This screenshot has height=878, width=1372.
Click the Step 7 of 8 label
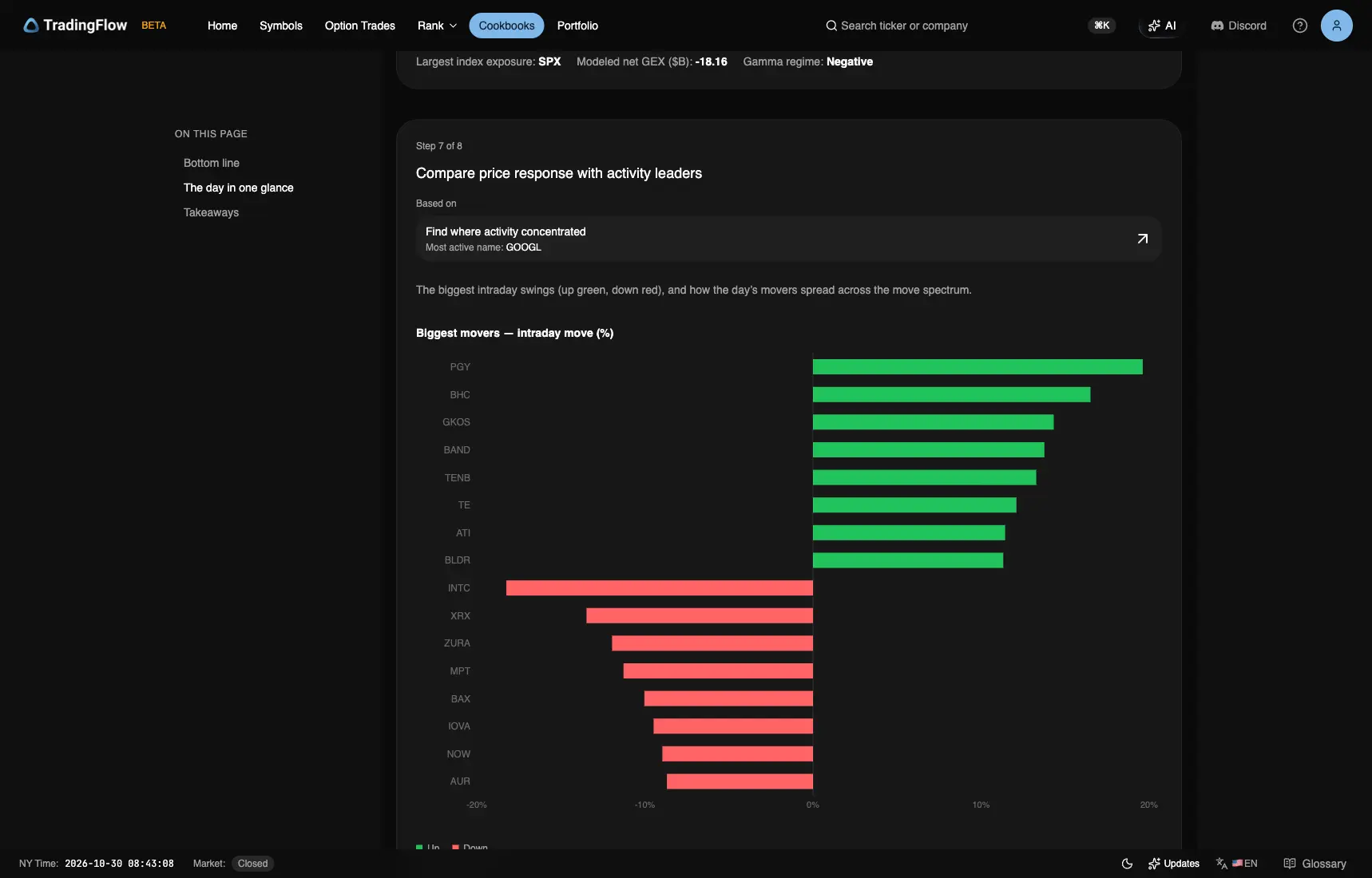click(x=439, y=146)
